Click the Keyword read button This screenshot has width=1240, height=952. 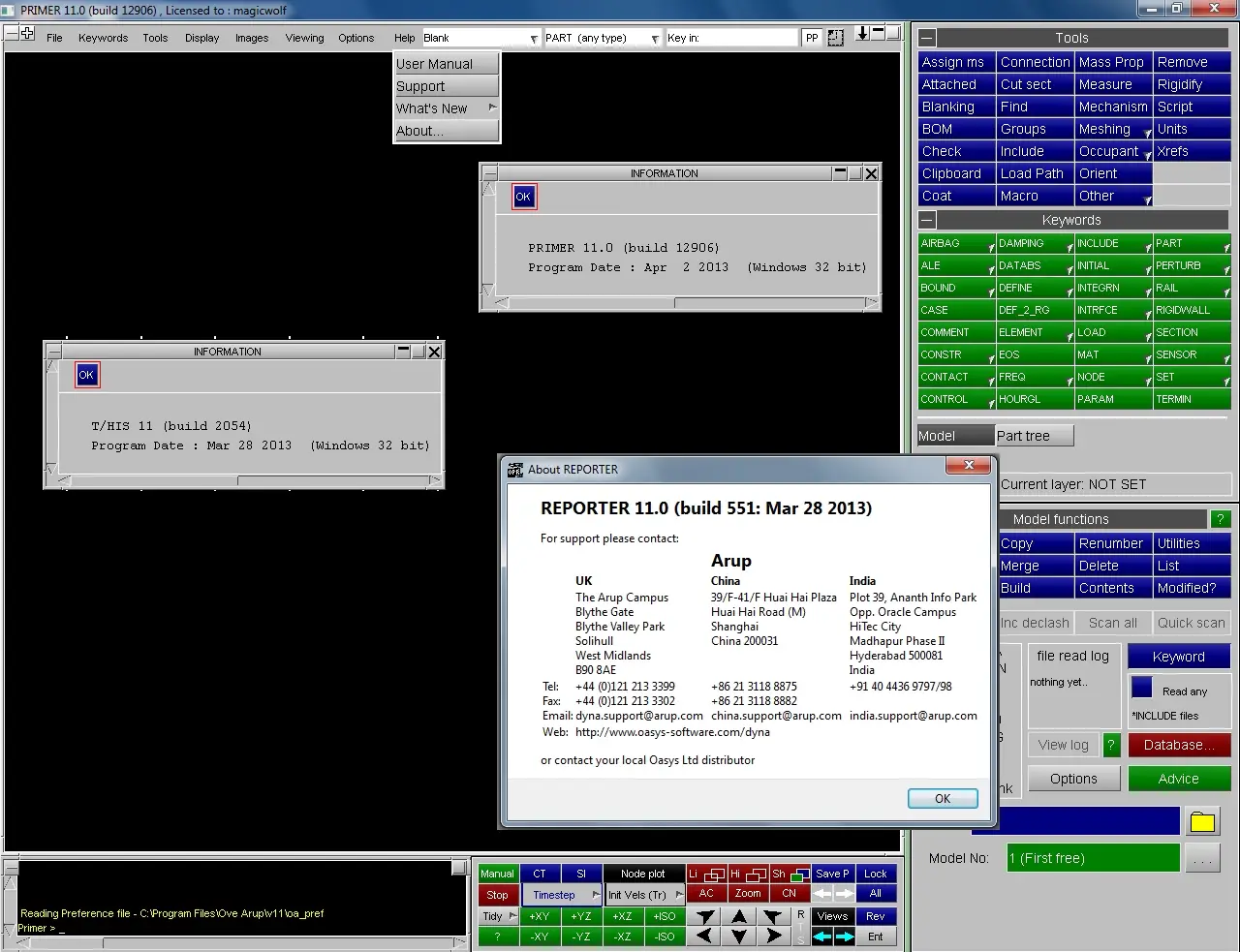[x=1178, y=657]
